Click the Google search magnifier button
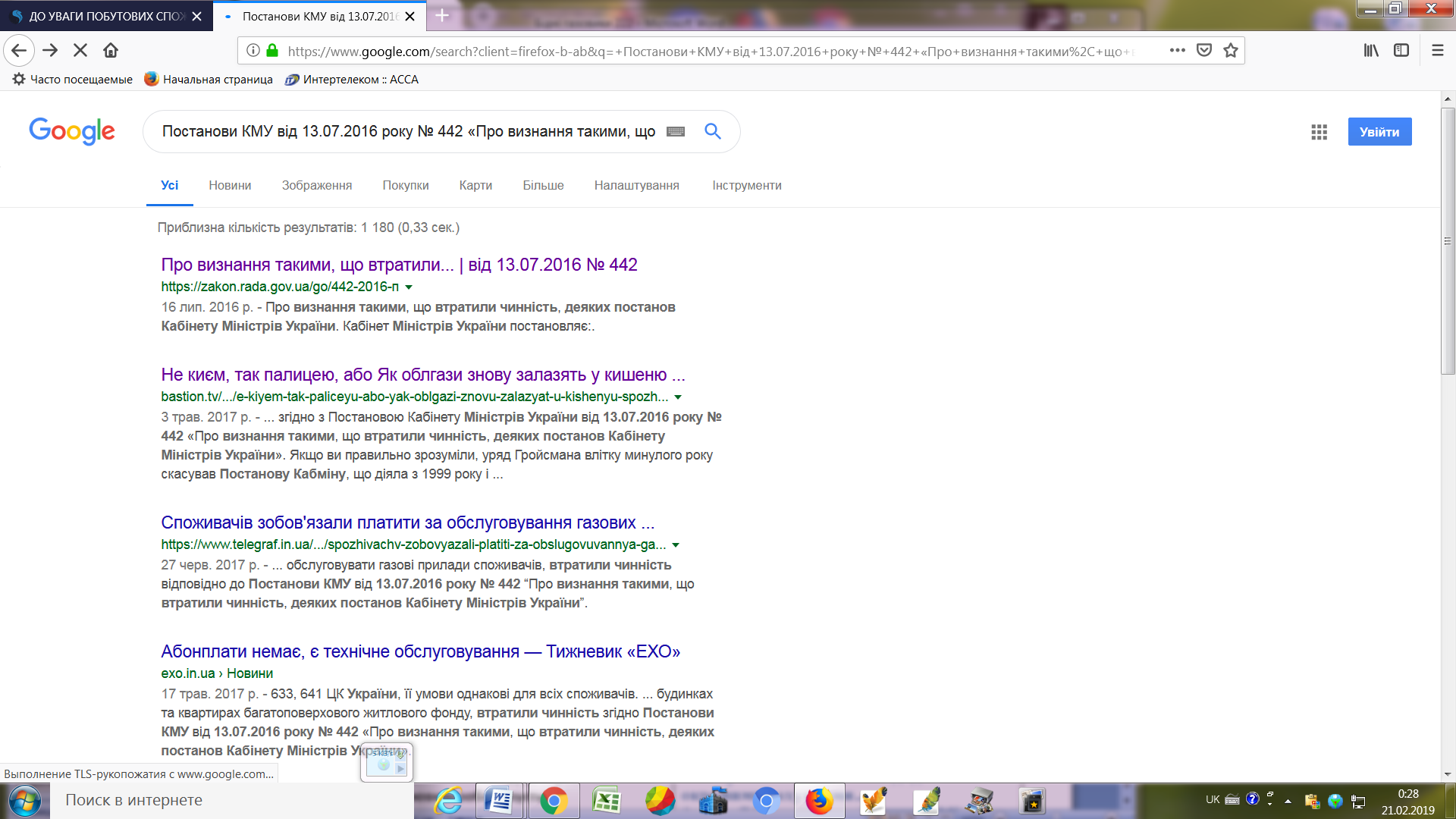The image size is (1456, 819). tap(712, 131)
